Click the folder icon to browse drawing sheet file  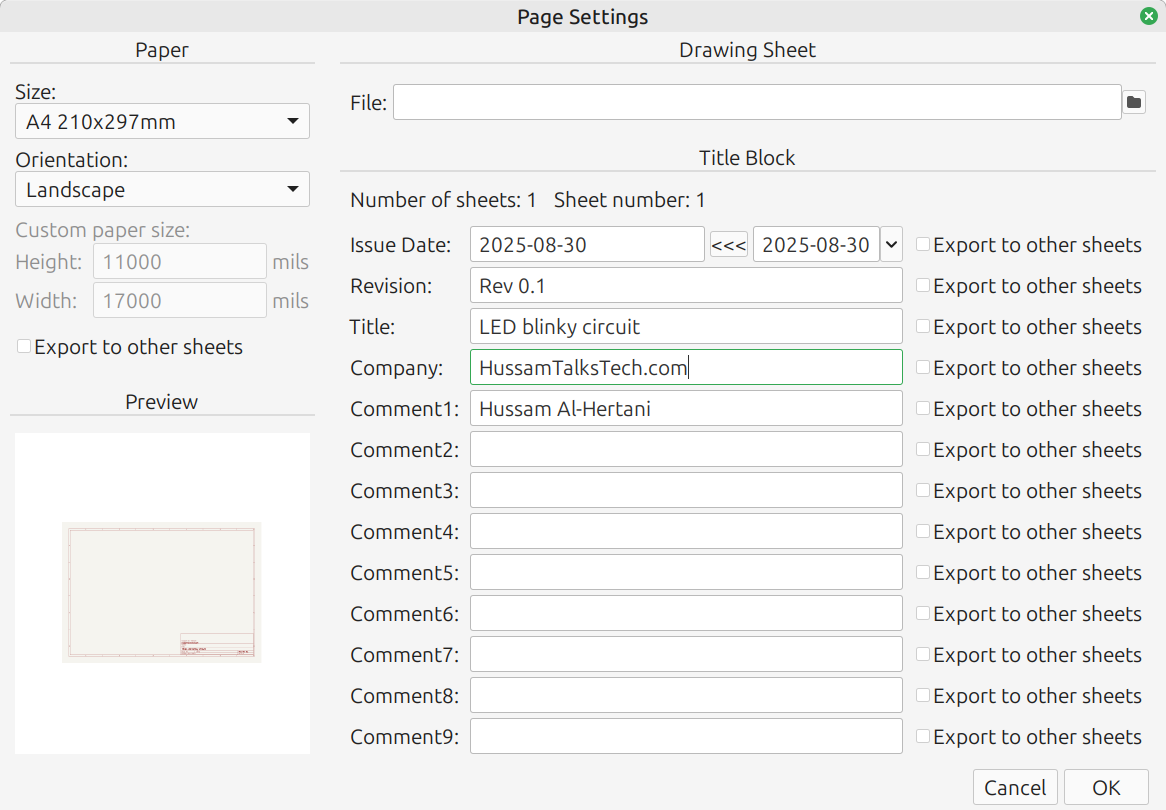click(x=1134, y=102)
